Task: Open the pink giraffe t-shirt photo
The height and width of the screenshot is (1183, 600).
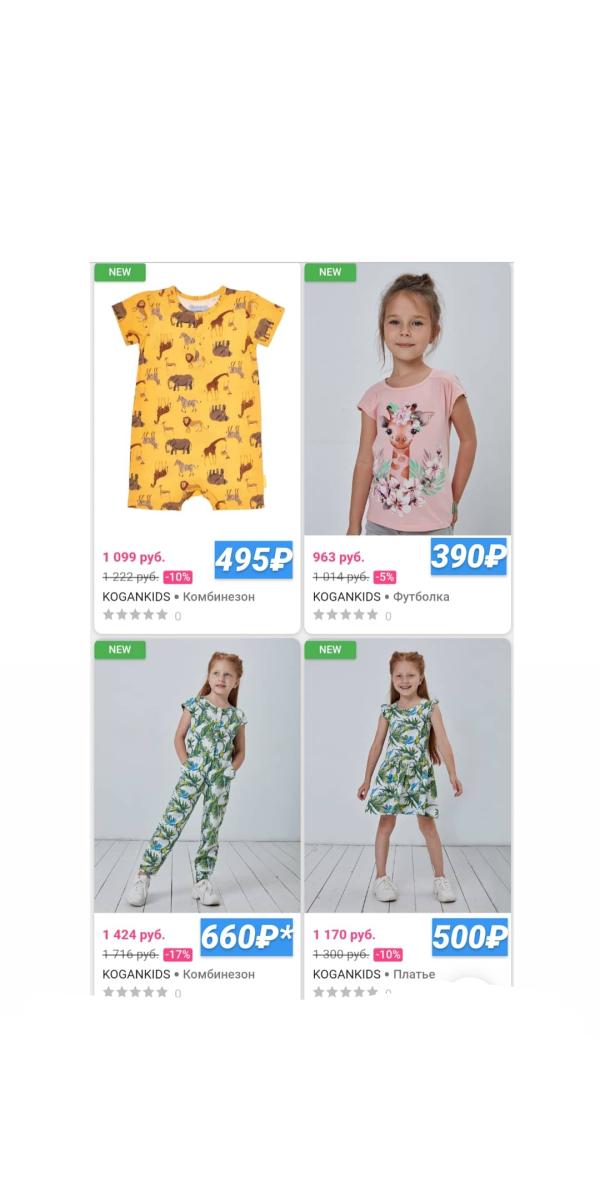Action: pos(408,398)
